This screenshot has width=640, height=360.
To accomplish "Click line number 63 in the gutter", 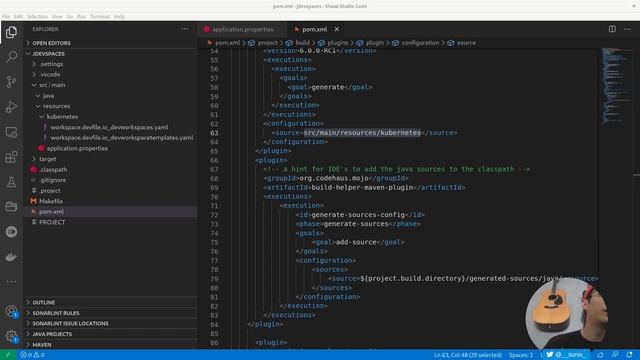I will [214, 133].
